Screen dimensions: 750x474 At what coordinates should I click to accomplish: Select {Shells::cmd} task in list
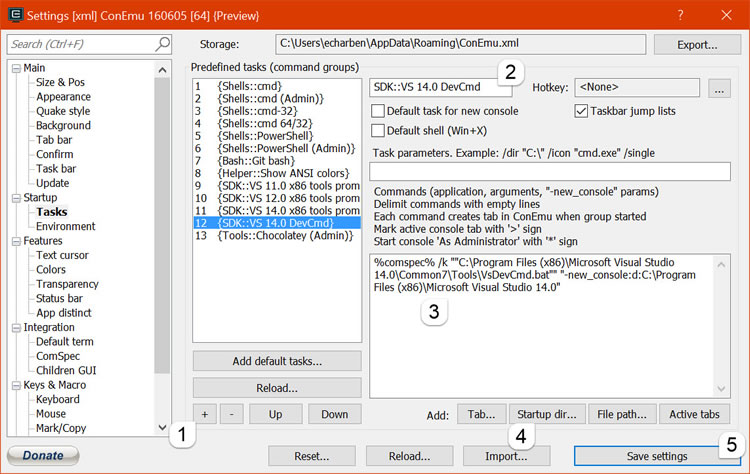click(x=276, y=86)
